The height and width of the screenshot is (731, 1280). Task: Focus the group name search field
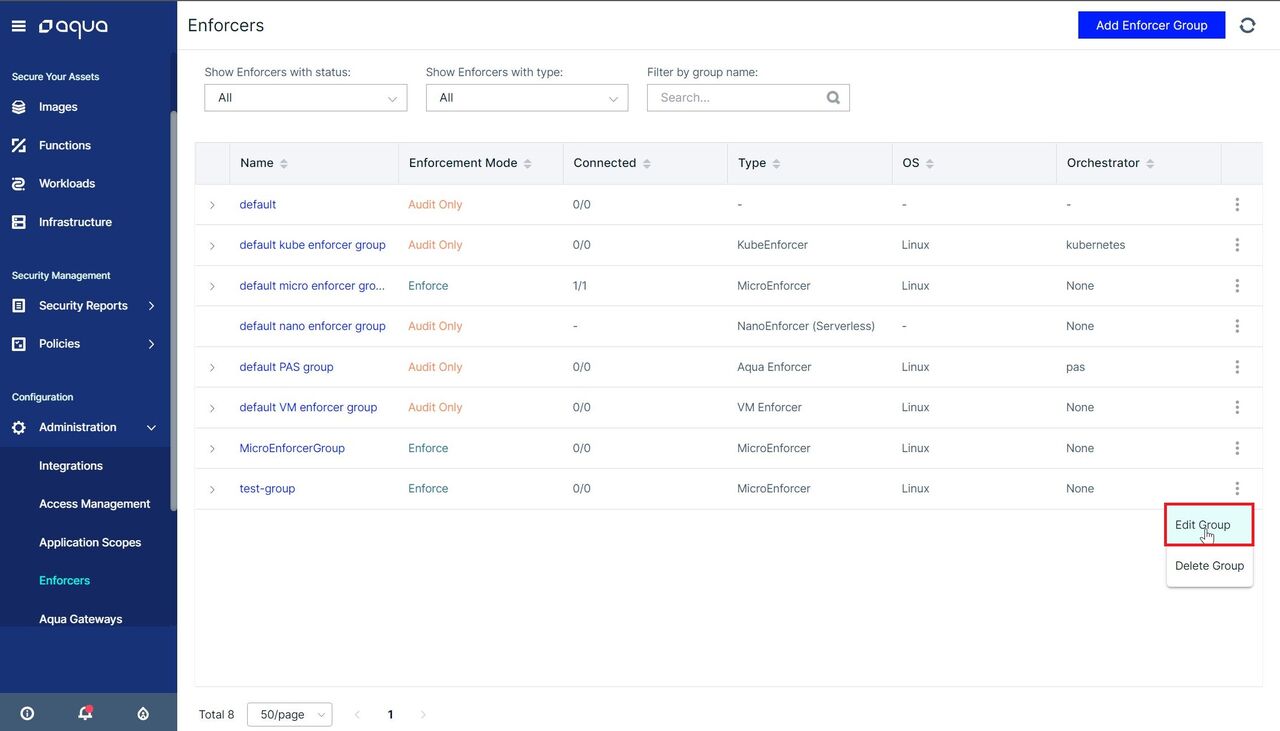tap(748, 97)
